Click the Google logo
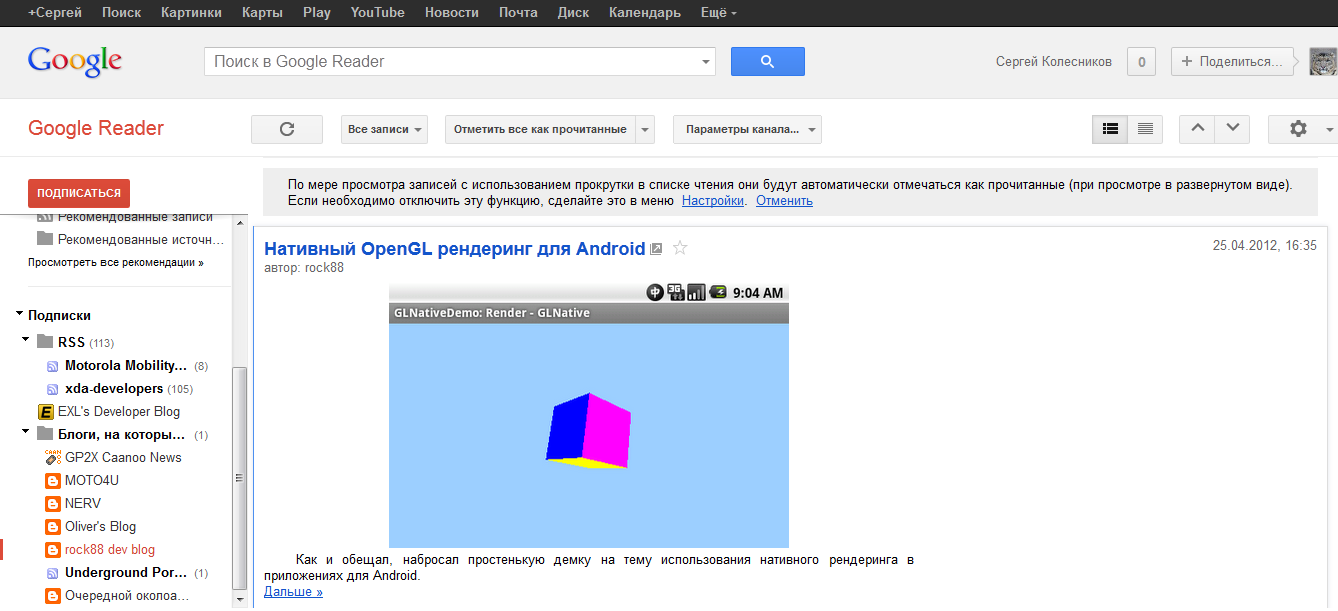The image size is (1338, 611). point(75,61)
